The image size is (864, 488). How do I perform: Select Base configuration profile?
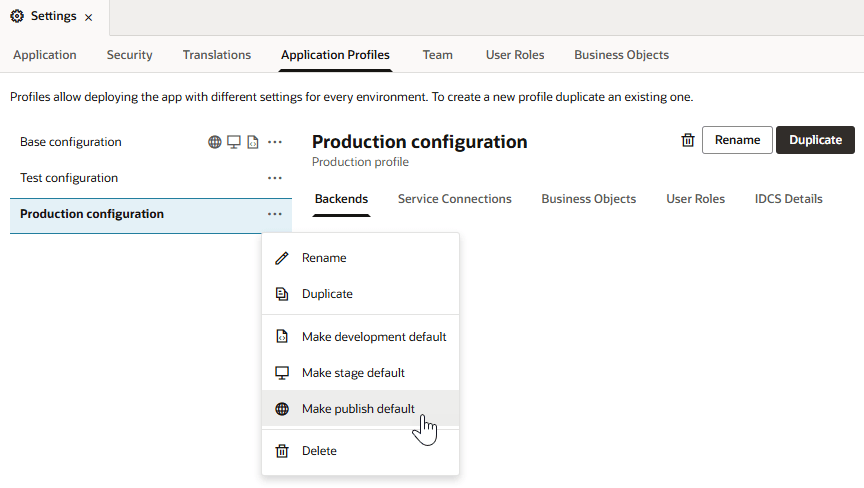point(71,142)
